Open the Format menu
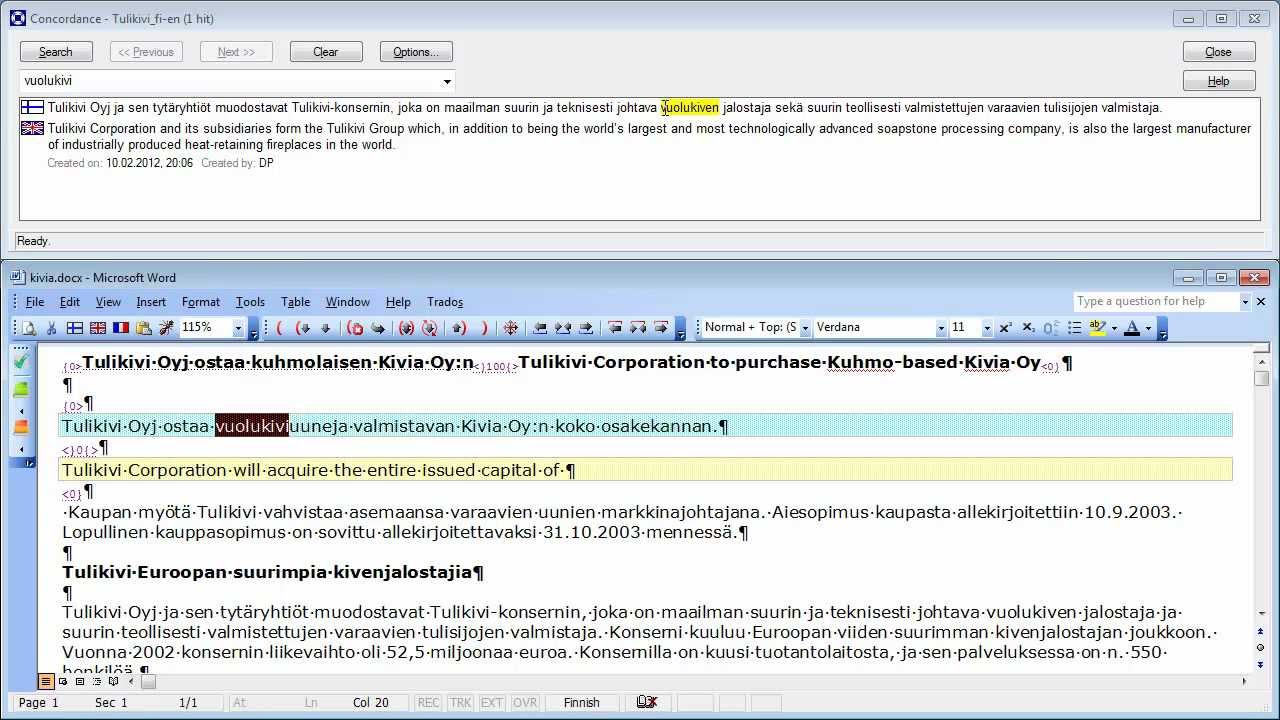 (x=201, y=302)
